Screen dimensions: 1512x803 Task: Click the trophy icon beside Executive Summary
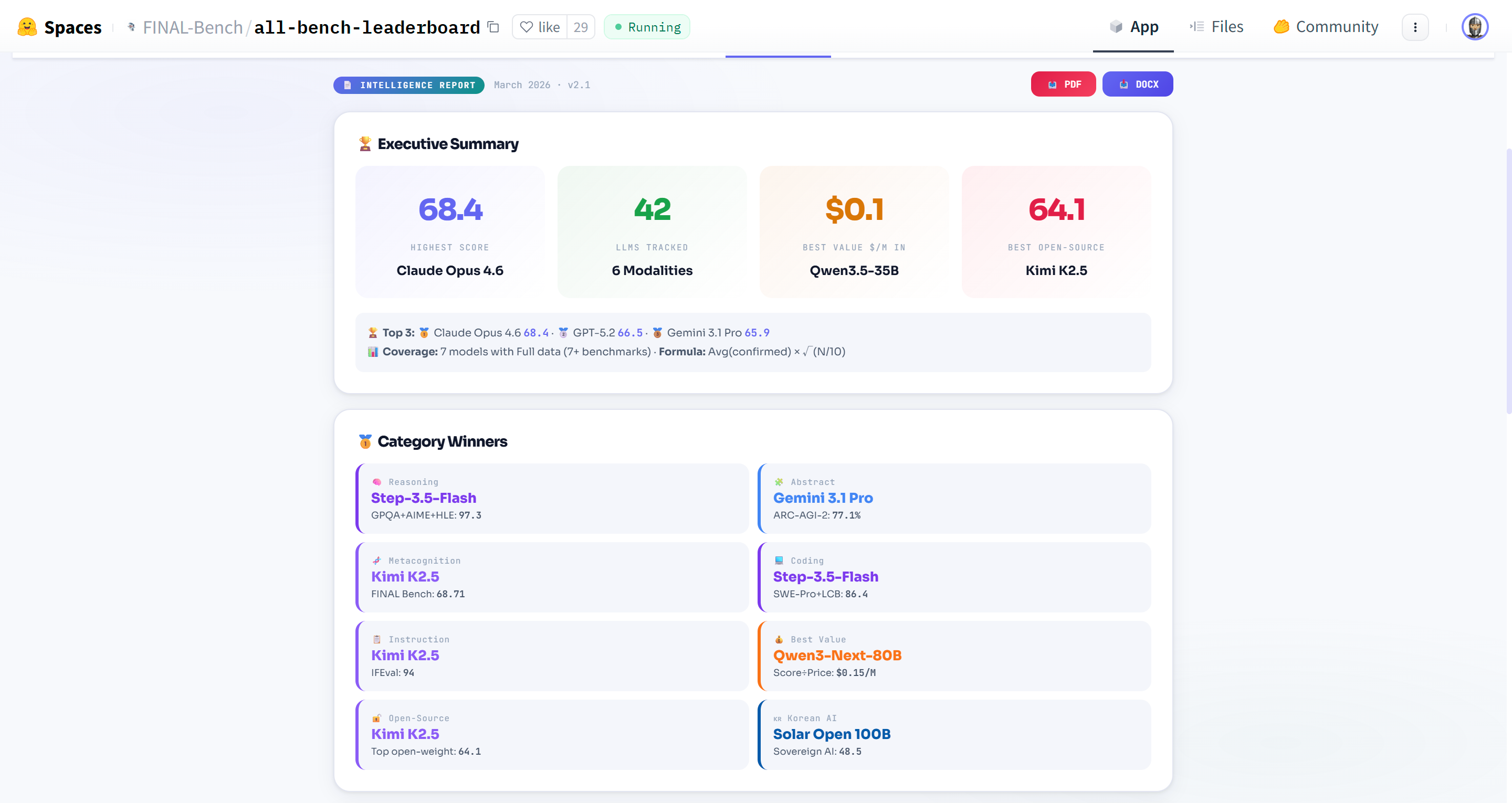(364, 144)
